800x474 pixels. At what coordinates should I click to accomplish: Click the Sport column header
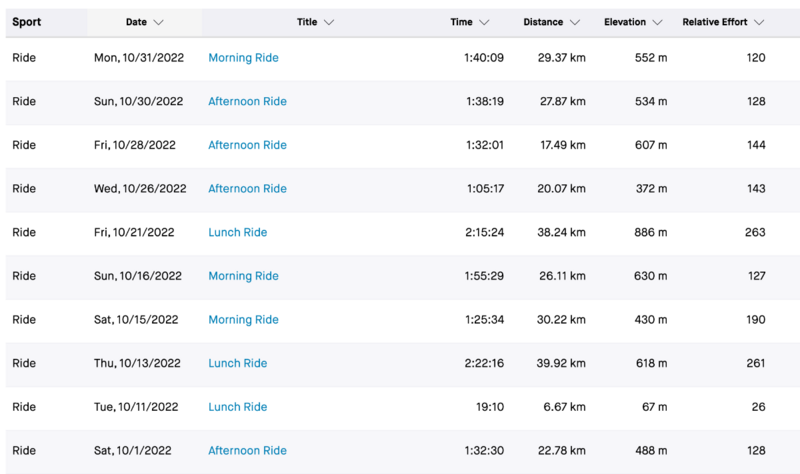(x=27, y=22)
